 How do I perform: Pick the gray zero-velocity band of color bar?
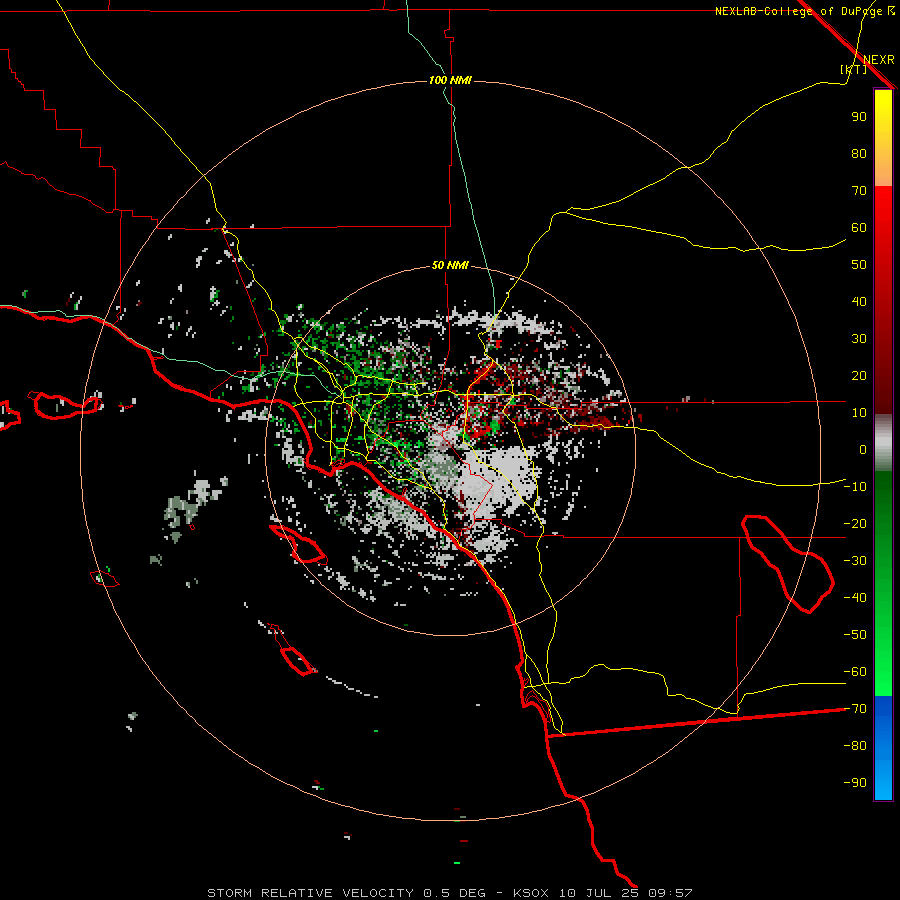point(883,443)
